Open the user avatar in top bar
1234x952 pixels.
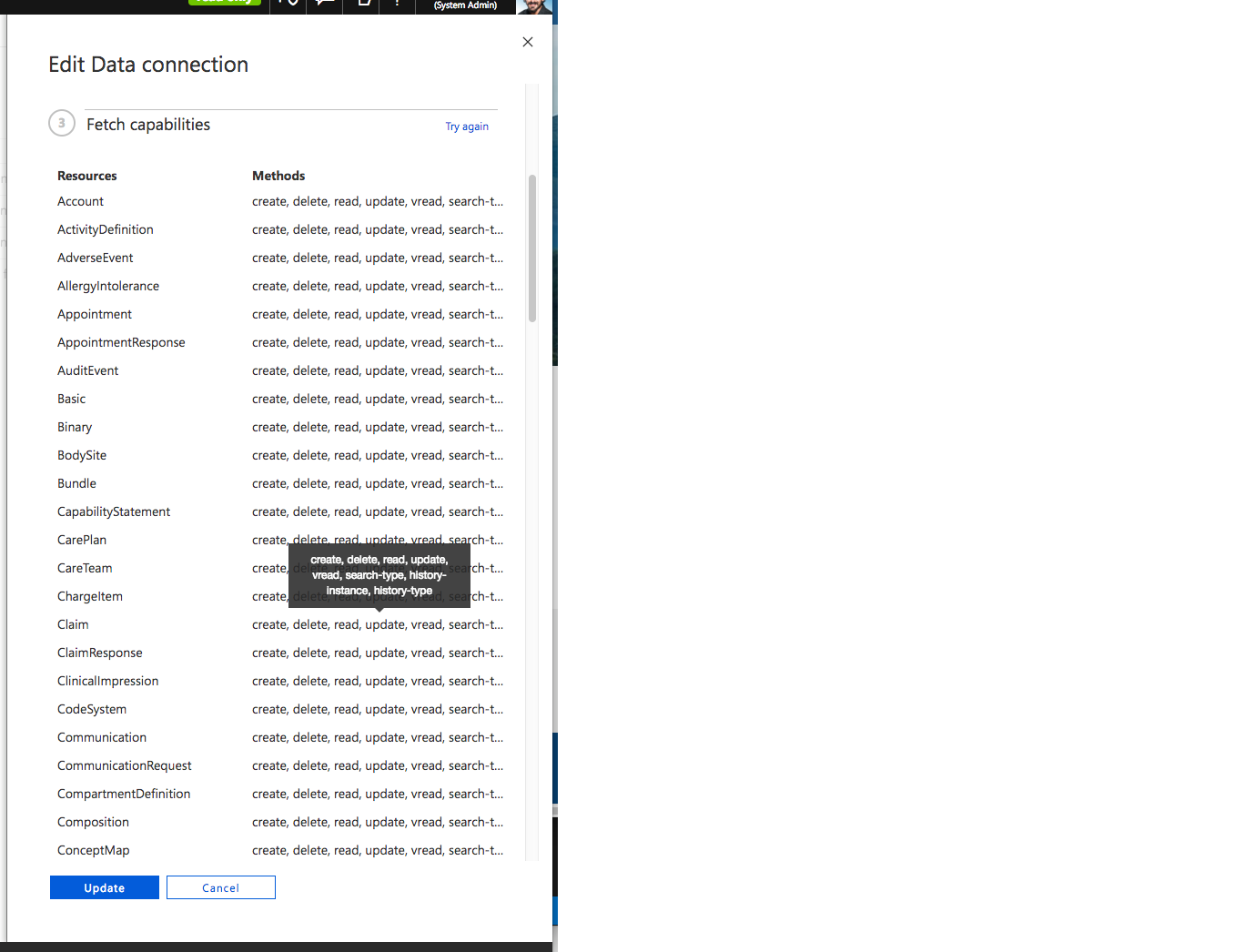pos(534,6)
